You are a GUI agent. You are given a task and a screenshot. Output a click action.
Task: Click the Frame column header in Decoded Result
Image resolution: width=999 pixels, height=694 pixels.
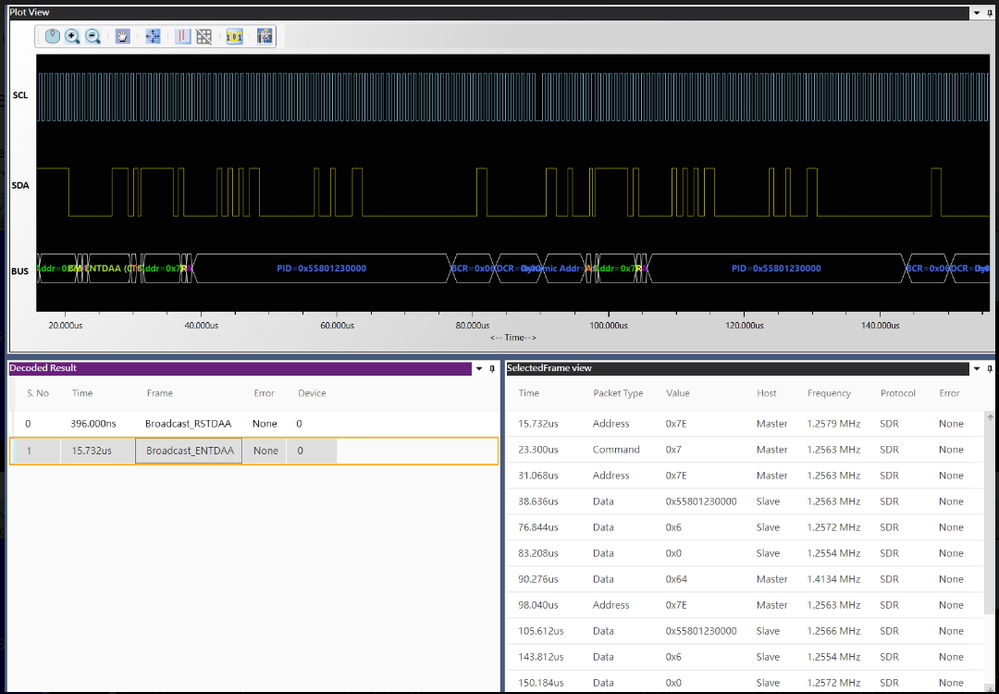pyautogui.click(x=159, y=393)
